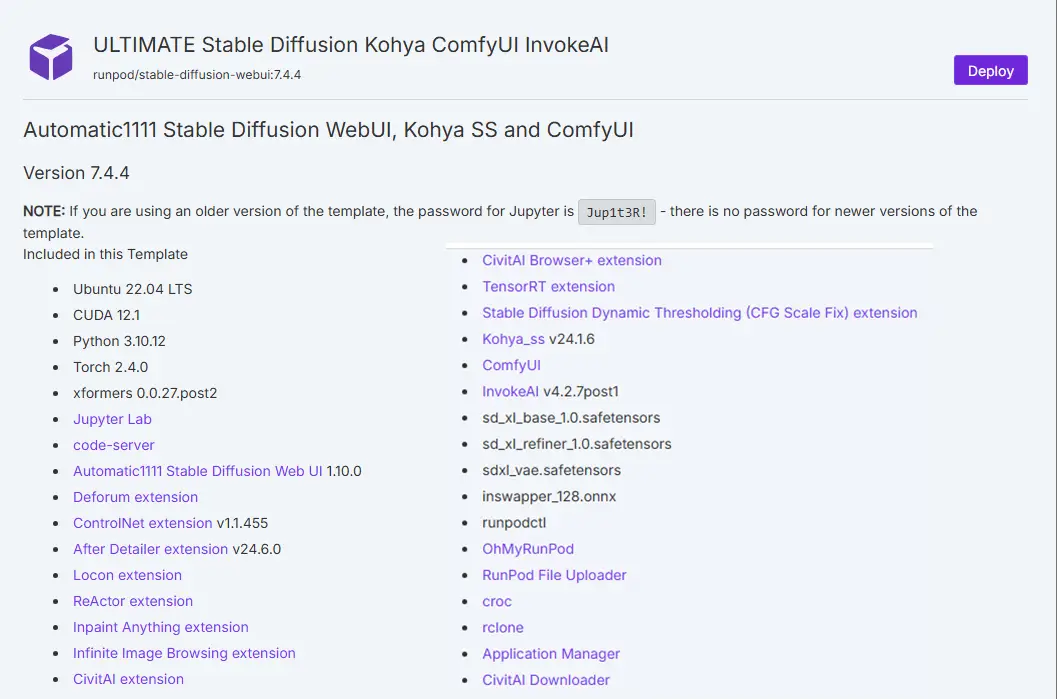This screenshot has height=699, width=1057.
Task: Click the runpodctl list item
Action: click(x=514, y=523)
